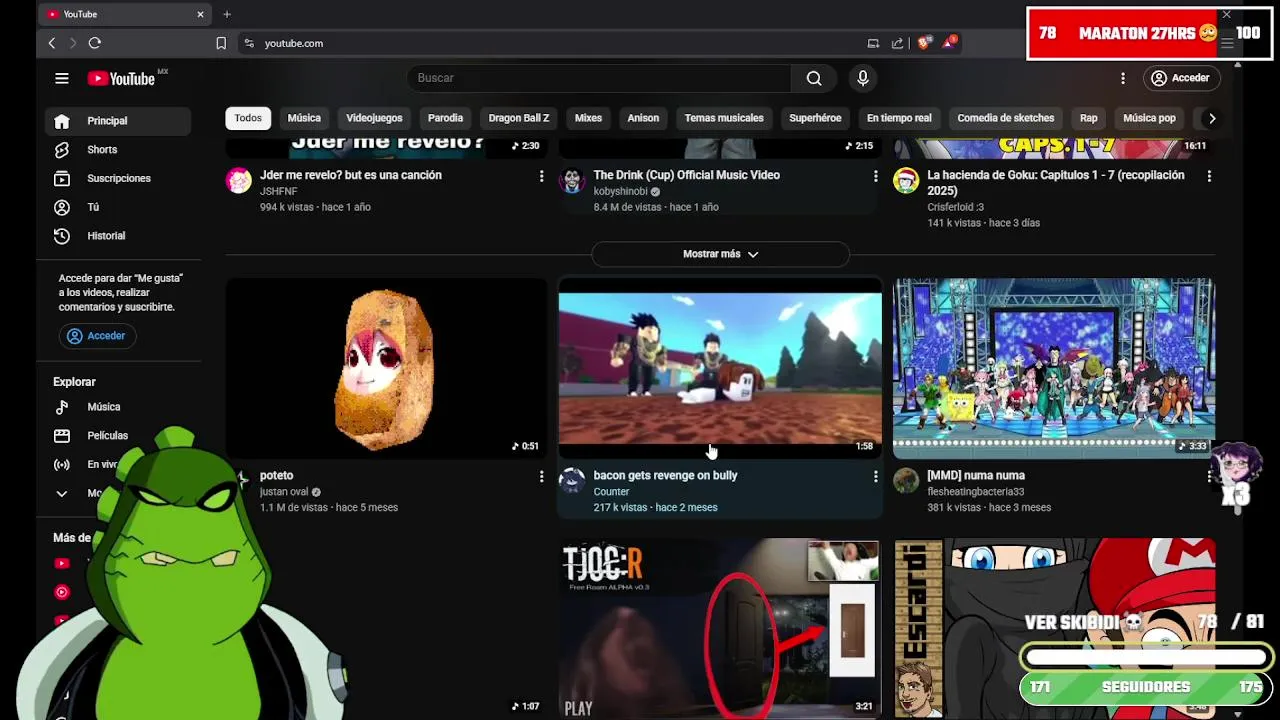Open options for bacon gets revenge video
Image resolution: width=1280 pixels, height=720 pixels.
click(x=875, y=477)
